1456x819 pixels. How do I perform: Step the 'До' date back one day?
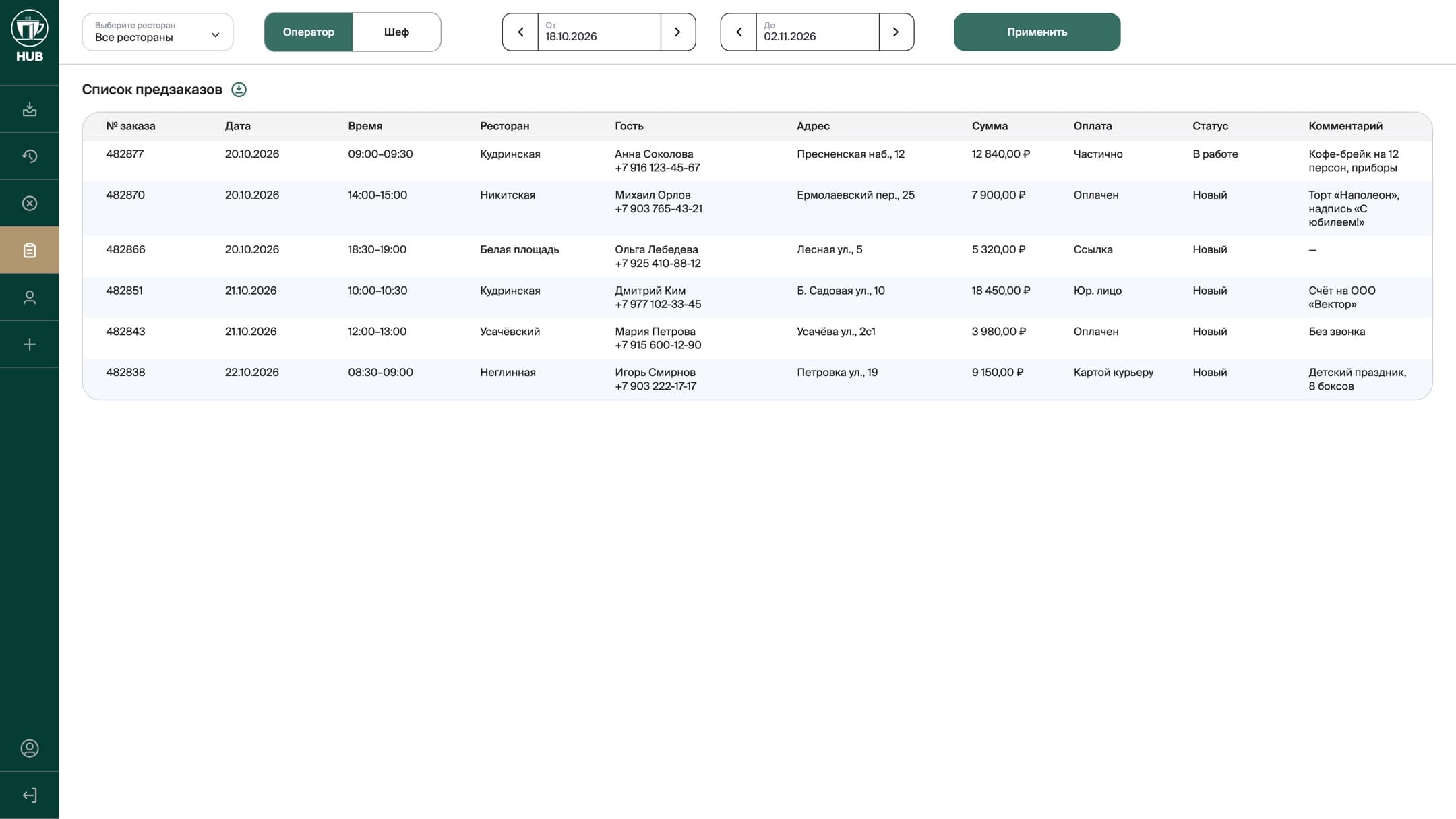(x=739, y=32)
